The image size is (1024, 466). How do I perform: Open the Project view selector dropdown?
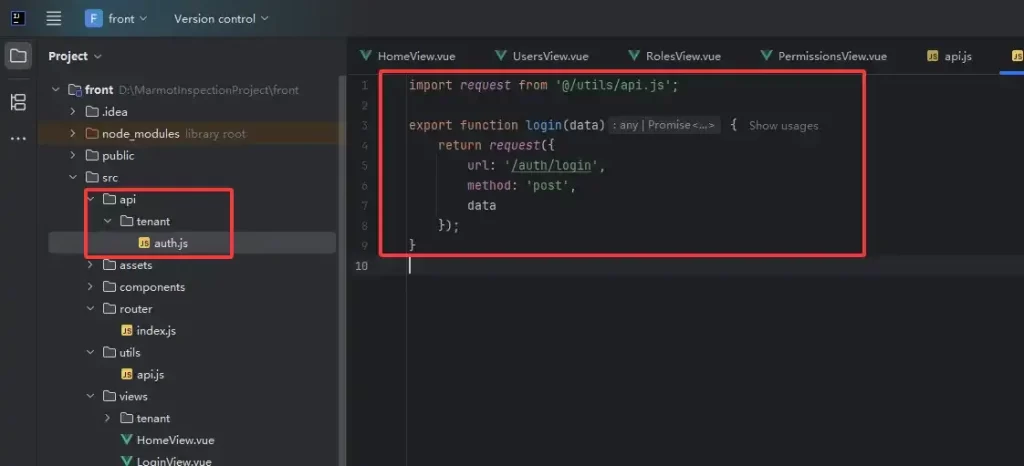75,56
